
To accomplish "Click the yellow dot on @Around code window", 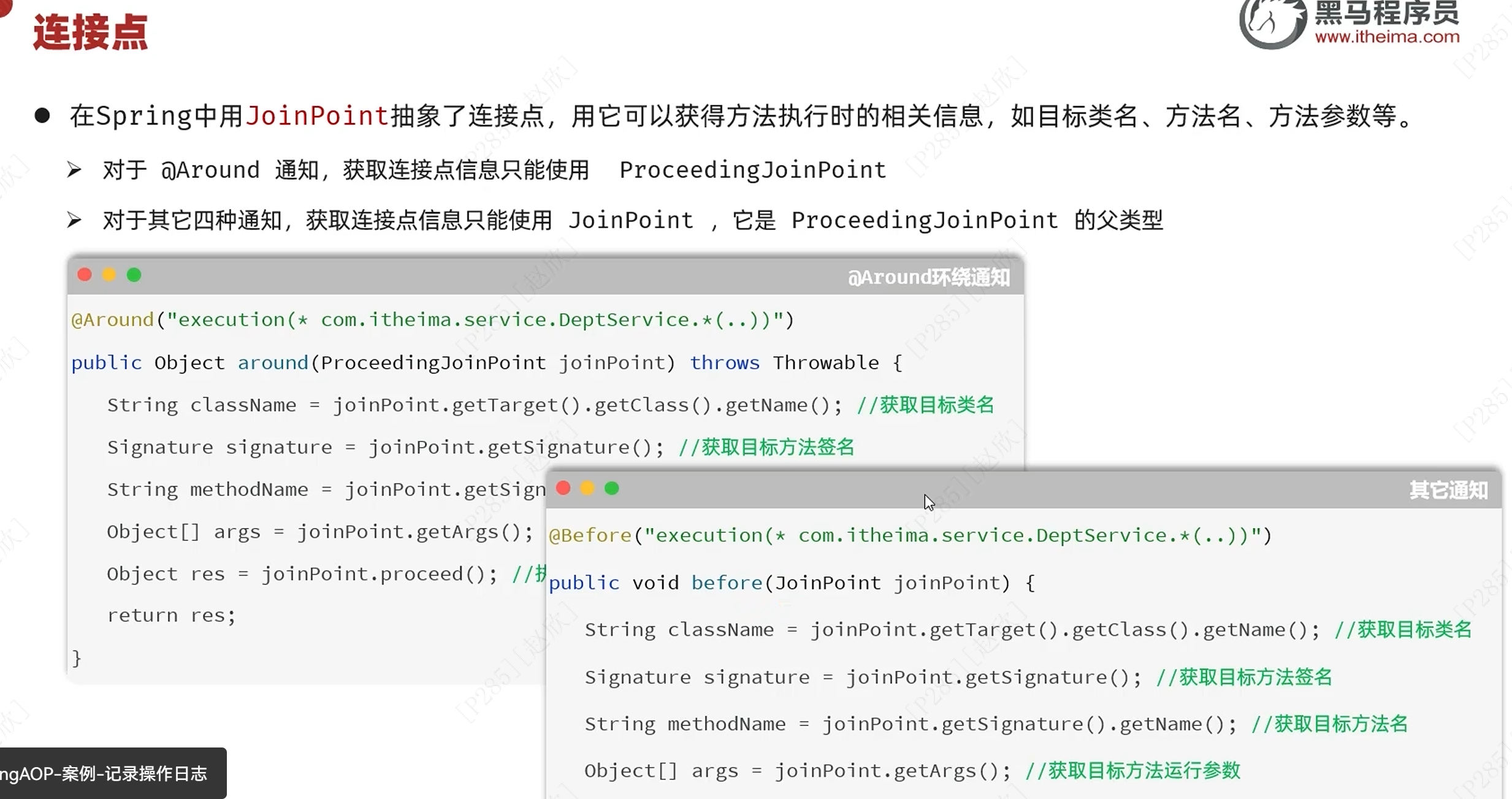I will [109, 275].
